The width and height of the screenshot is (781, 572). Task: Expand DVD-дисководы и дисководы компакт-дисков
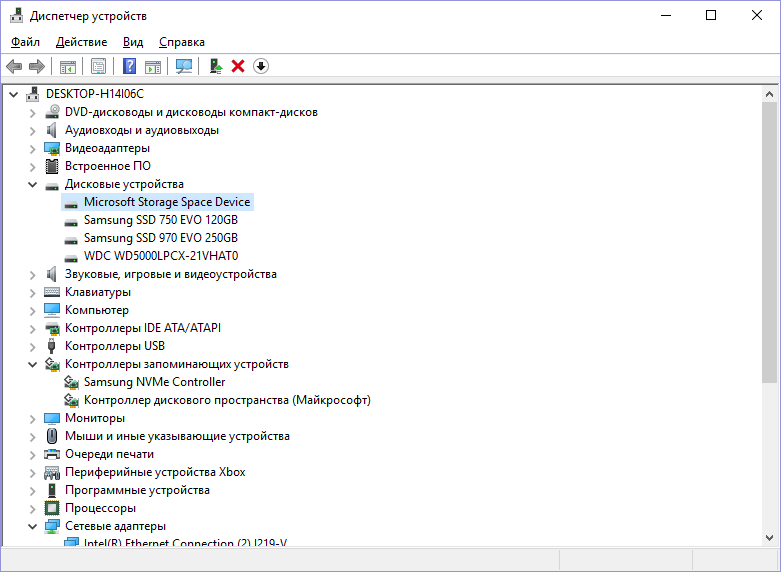click(x=32, y=113)
